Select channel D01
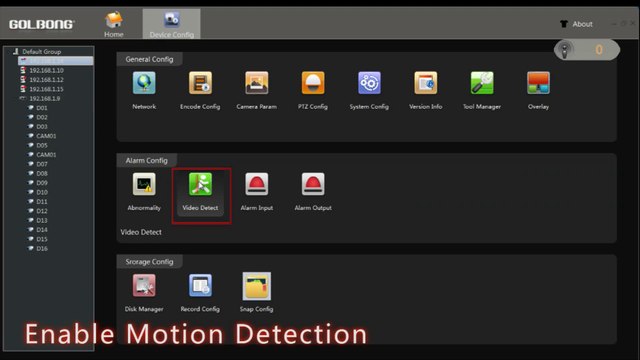 click(x=42, y=108)
